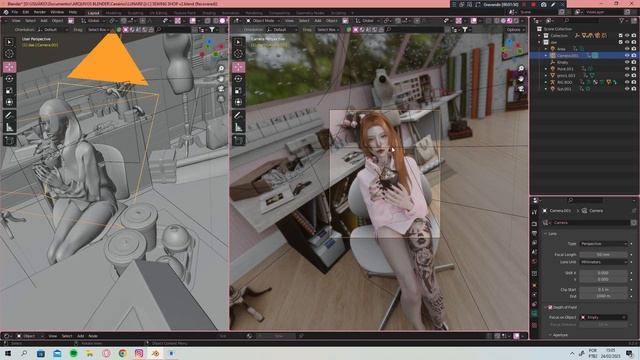Viewport: 640px width, 360px height.
Task: Hide the Empty object with its eye icon
Action: [x=627, y=62]
